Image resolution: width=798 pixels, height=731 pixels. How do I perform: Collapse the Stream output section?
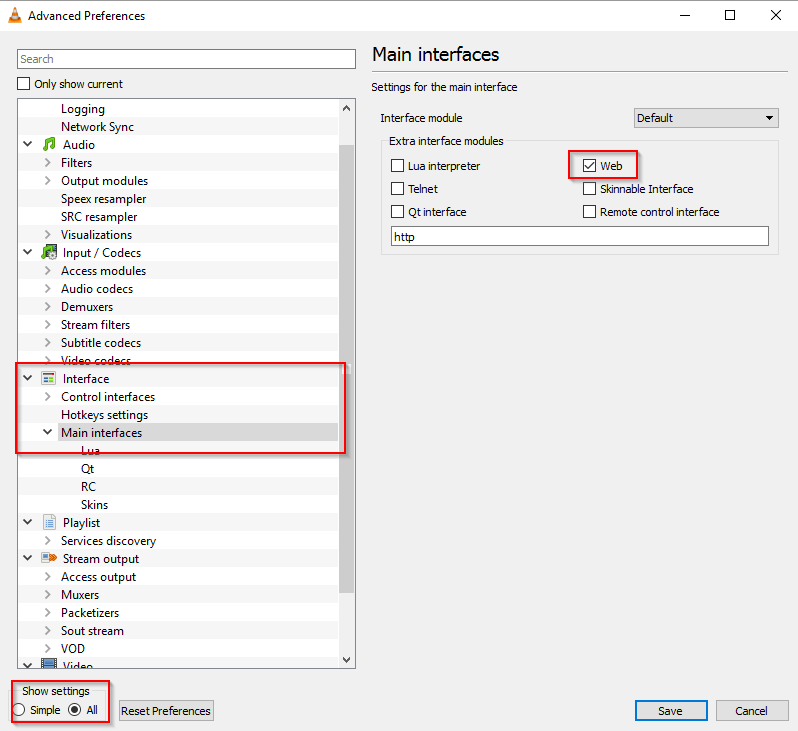[28, 558]
